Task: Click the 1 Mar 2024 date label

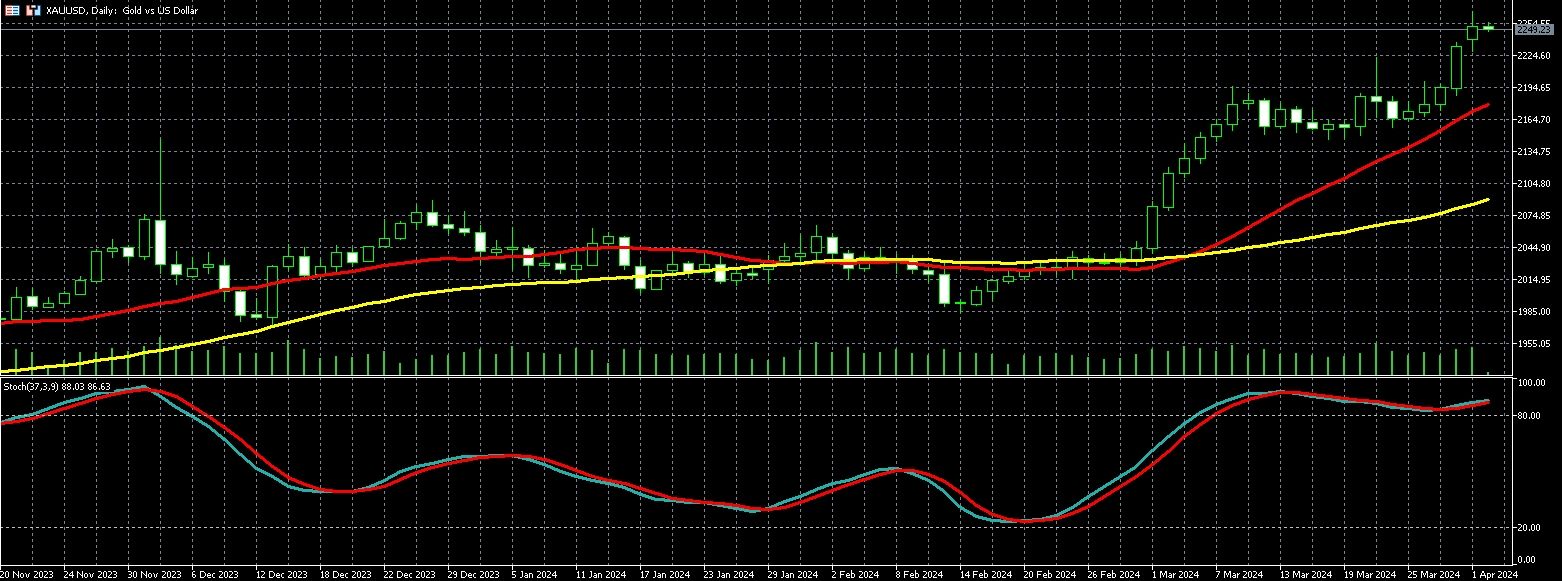Action: (x=1174, y=574)
